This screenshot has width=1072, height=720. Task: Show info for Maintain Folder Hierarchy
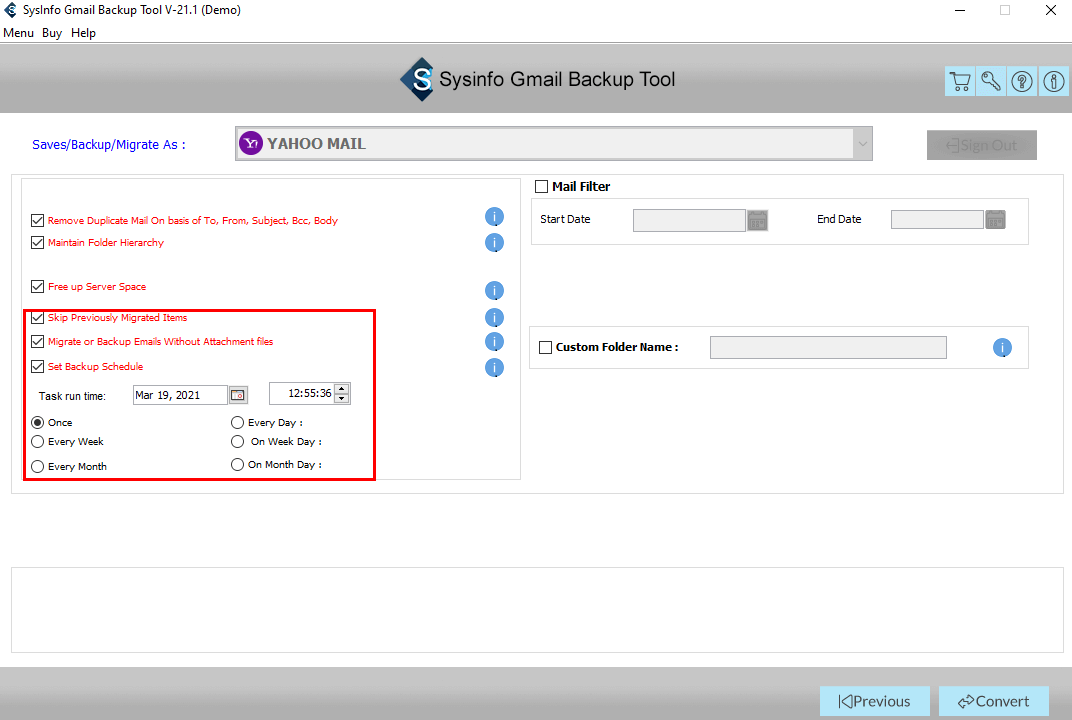[x=494, y=243]
